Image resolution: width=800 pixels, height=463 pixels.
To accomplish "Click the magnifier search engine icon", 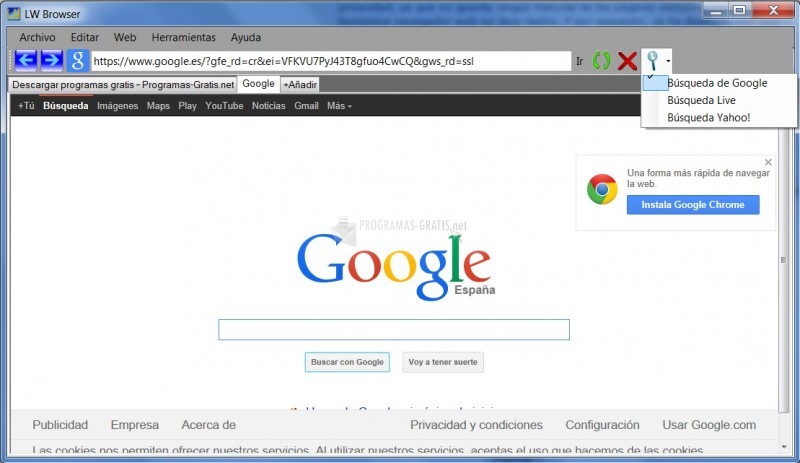I will click(653, 61).
